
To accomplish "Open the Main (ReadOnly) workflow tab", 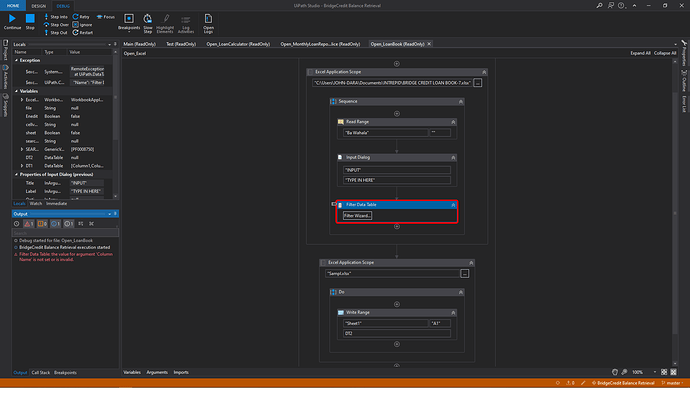I will [139, 45].
